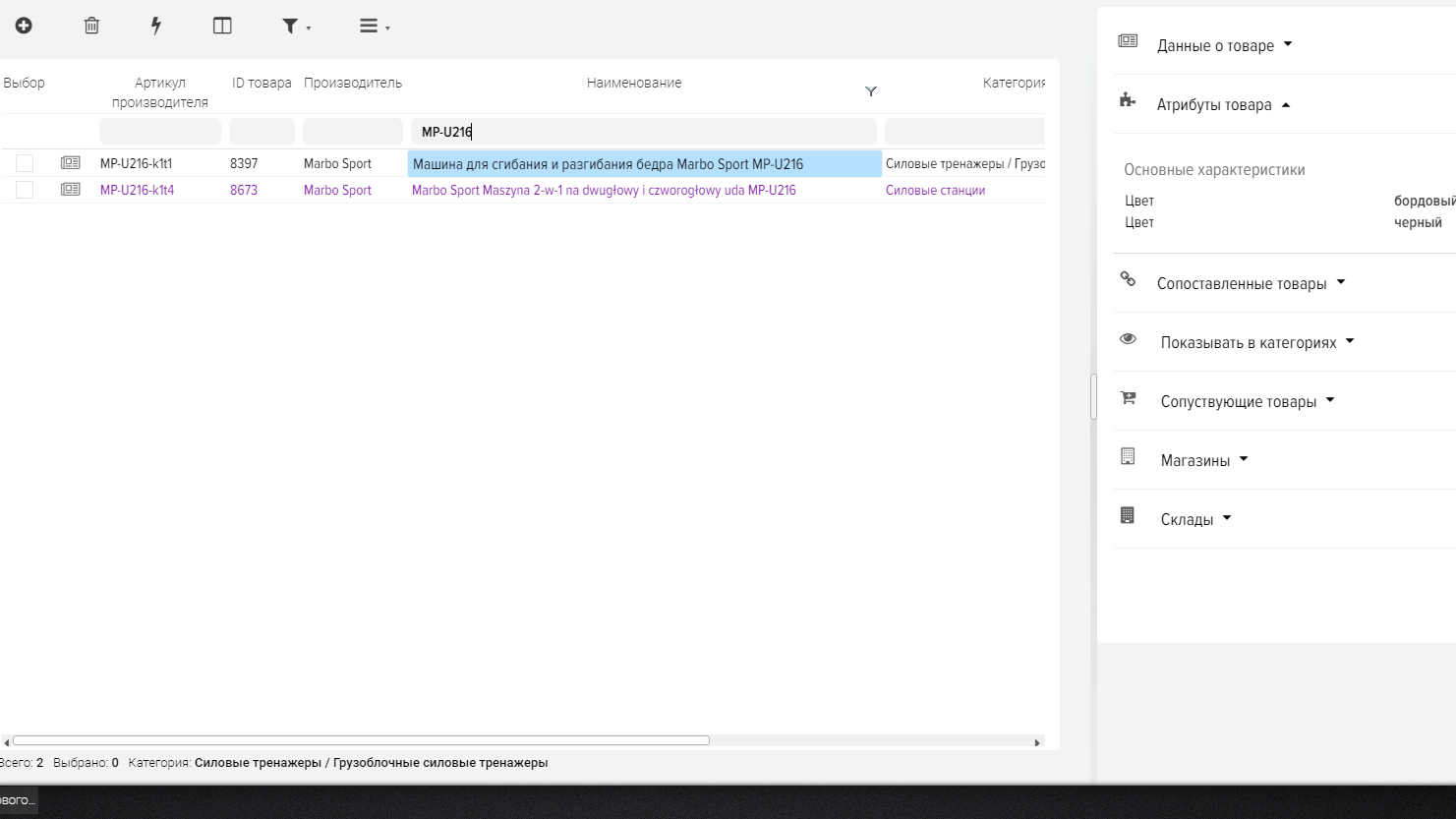The width and height of the screenshot is (1456, 819).
Task: Expand the Склады section
Action: coord(1195,519)
